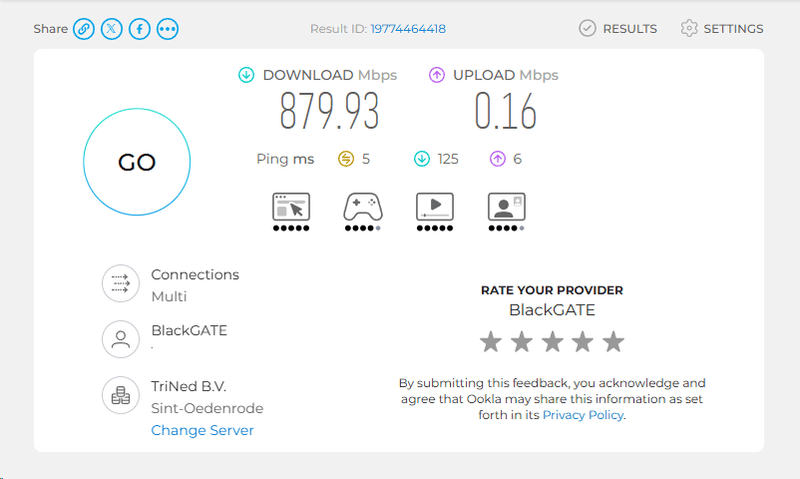Image resolution: width=800 pixels, height=479 pixels.
Task: Click the download latency icon near 125
Action: point(422,159)
